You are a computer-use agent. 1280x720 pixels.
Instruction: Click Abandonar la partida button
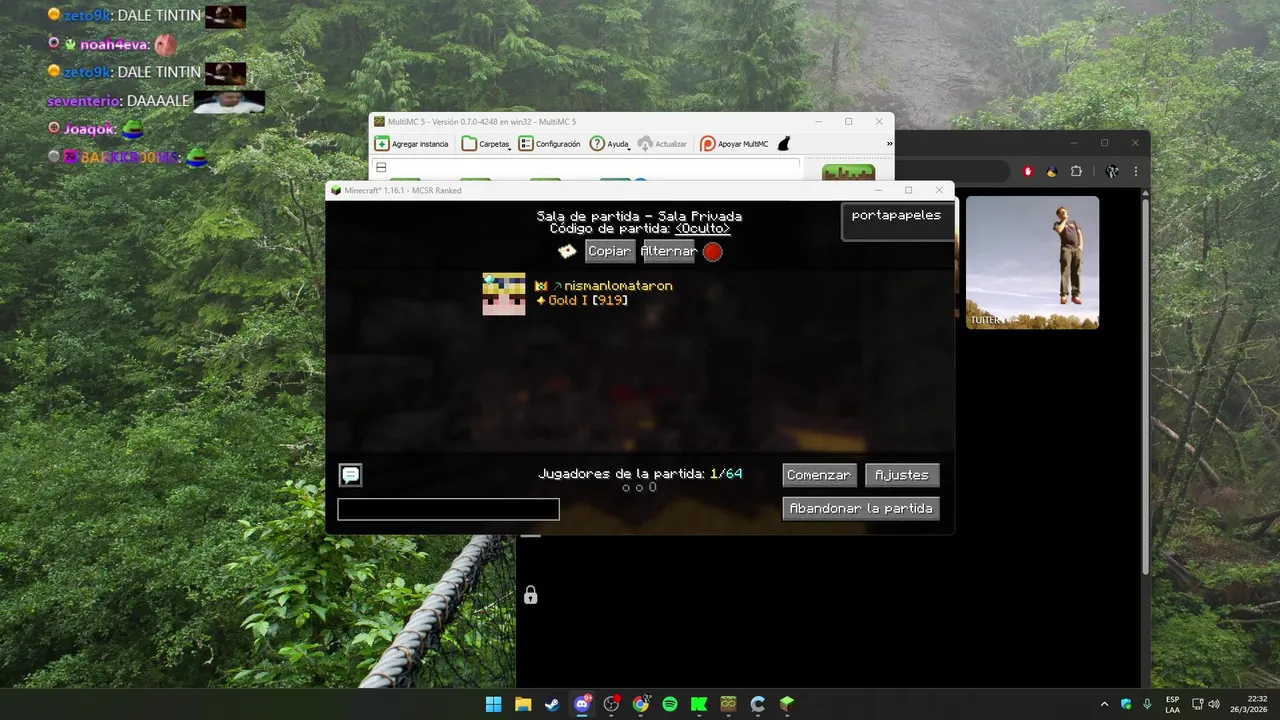[x=861, y=508]
